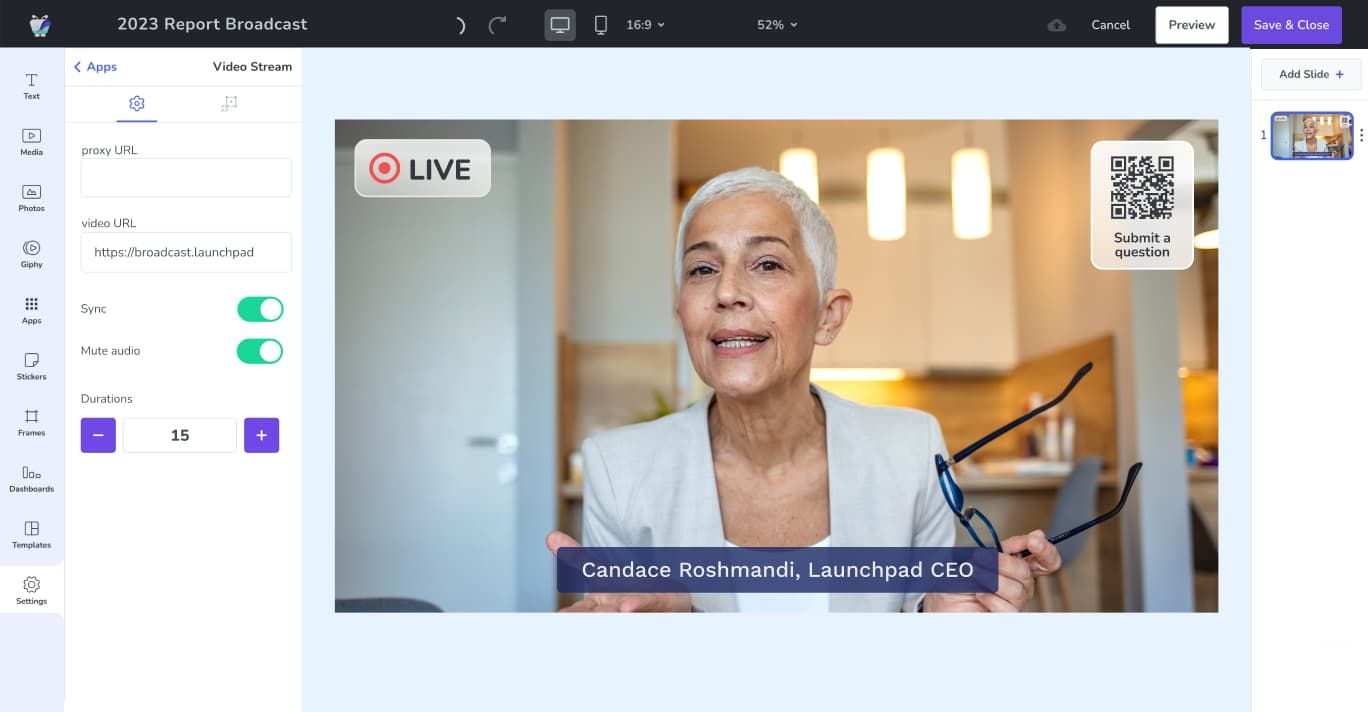Click the video URL input field
This screenshot has width=1368, height=712.
point(186,252)
